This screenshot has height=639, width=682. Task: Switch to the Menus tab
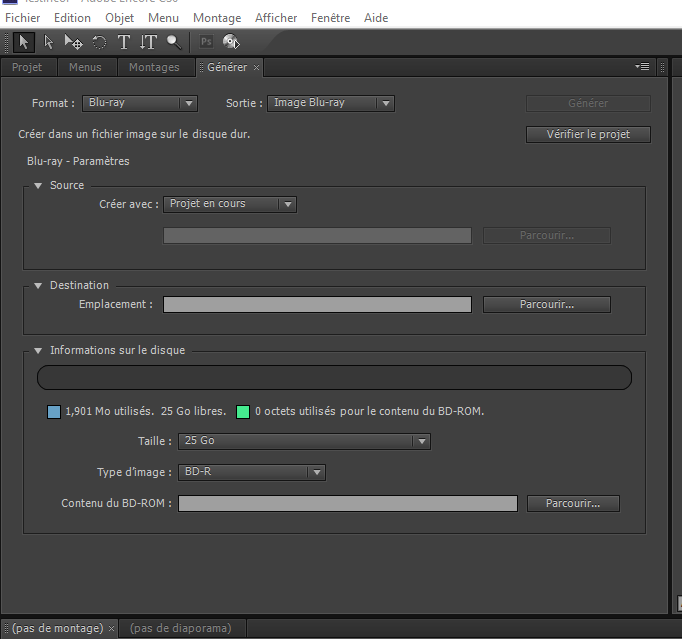(85, 67)
